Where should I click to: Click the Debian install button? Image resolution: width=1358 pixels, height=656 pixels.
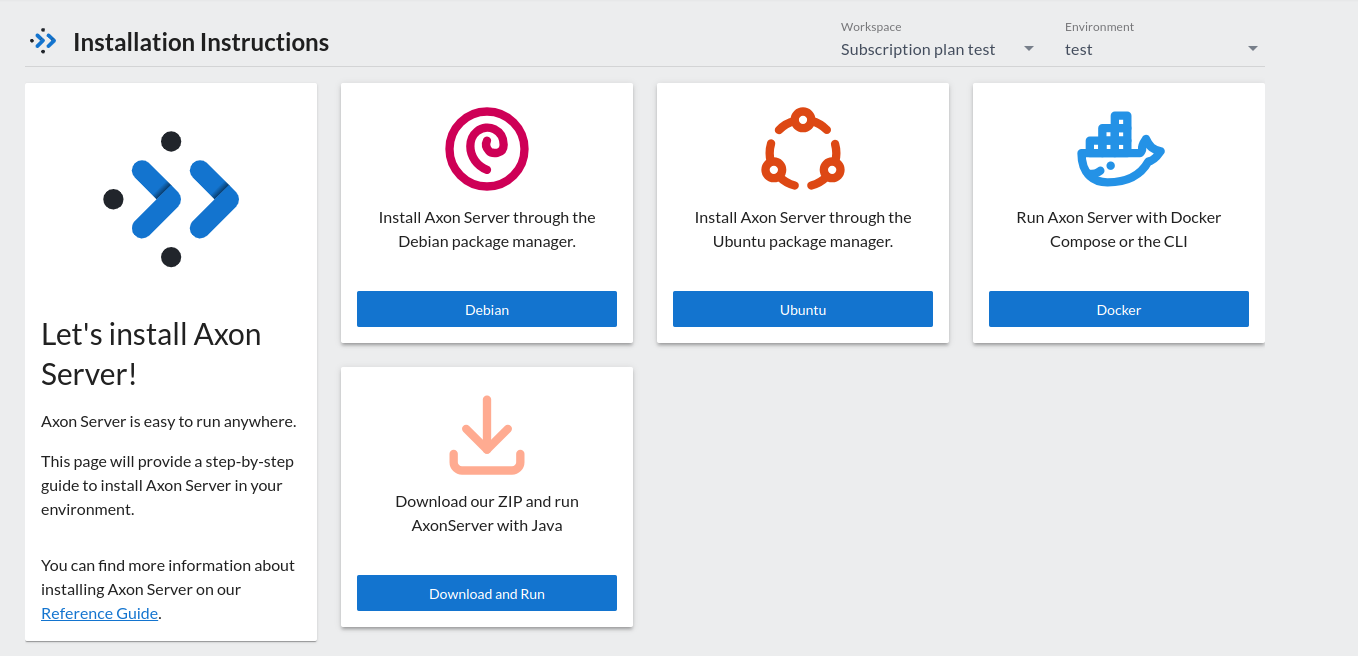486,309
